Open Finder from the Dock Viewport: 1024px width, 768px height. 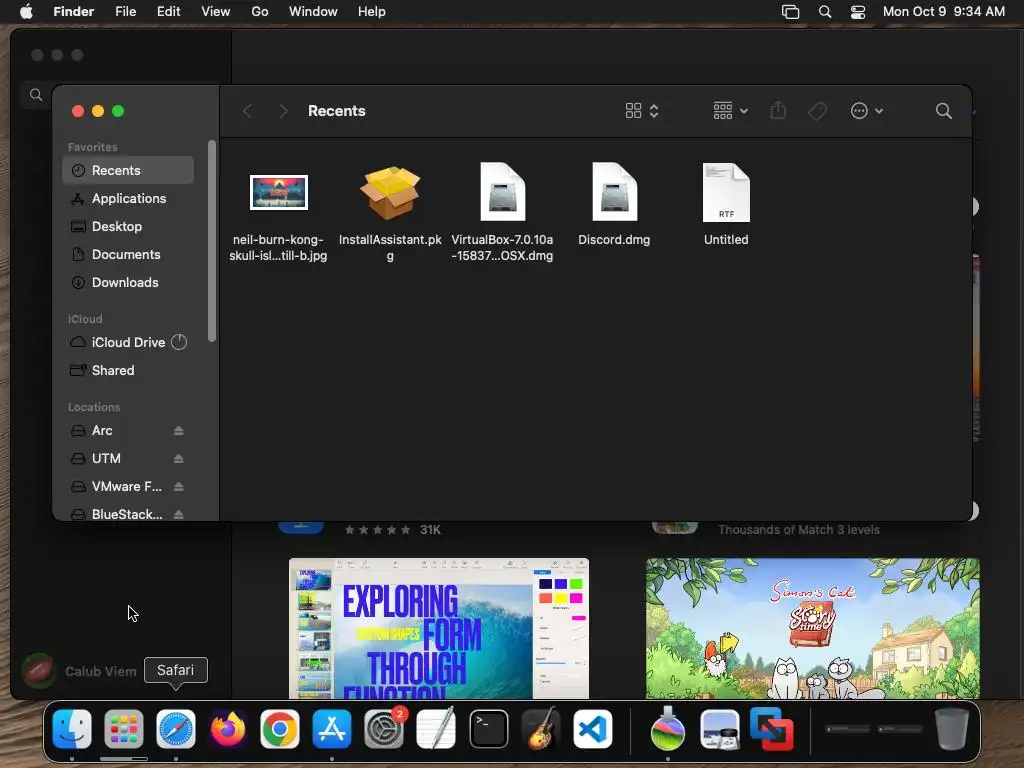pyautogui.click(x=72, y=729)
